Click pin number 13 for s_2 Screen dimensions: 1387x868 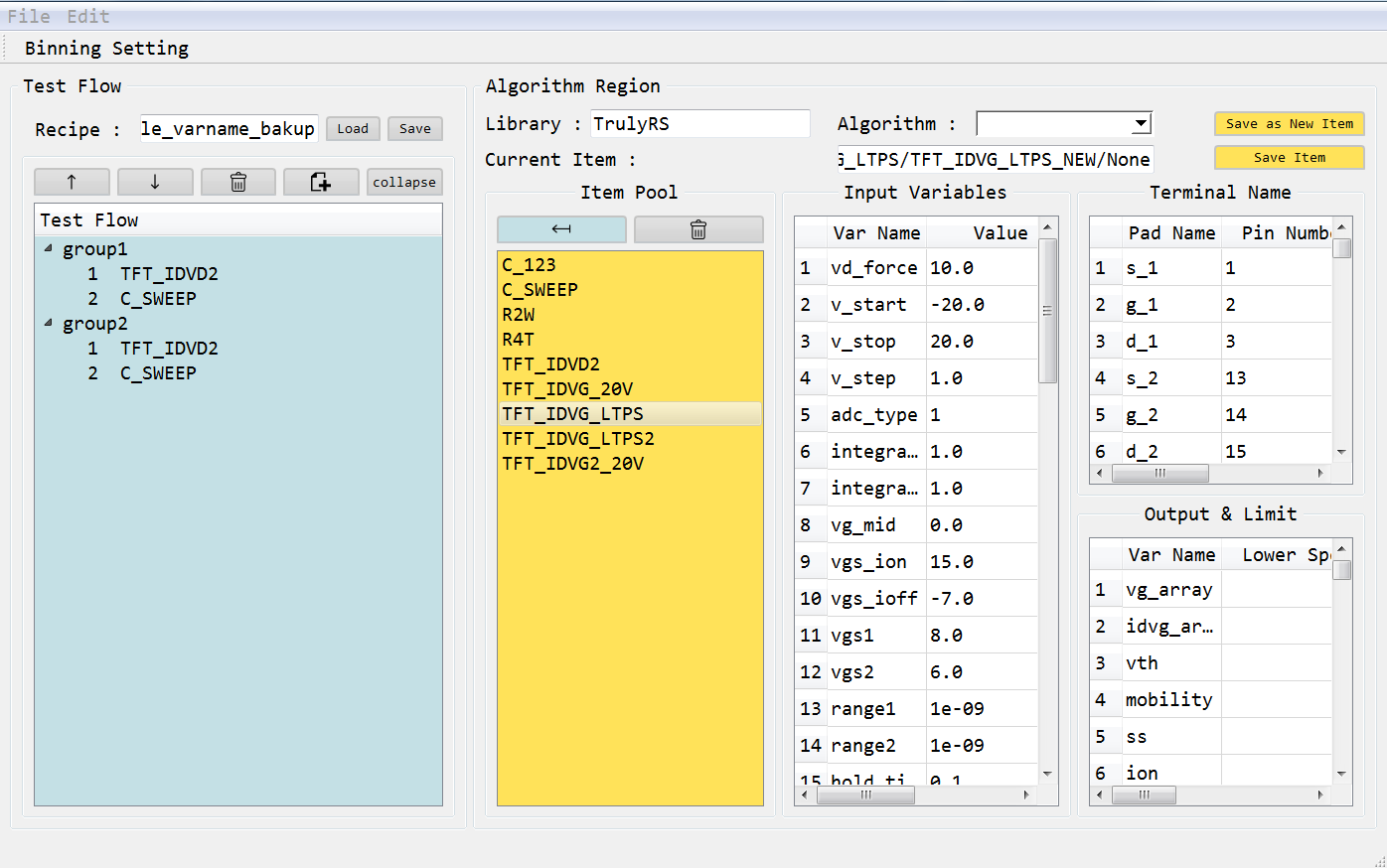(x=1277, y=378)
